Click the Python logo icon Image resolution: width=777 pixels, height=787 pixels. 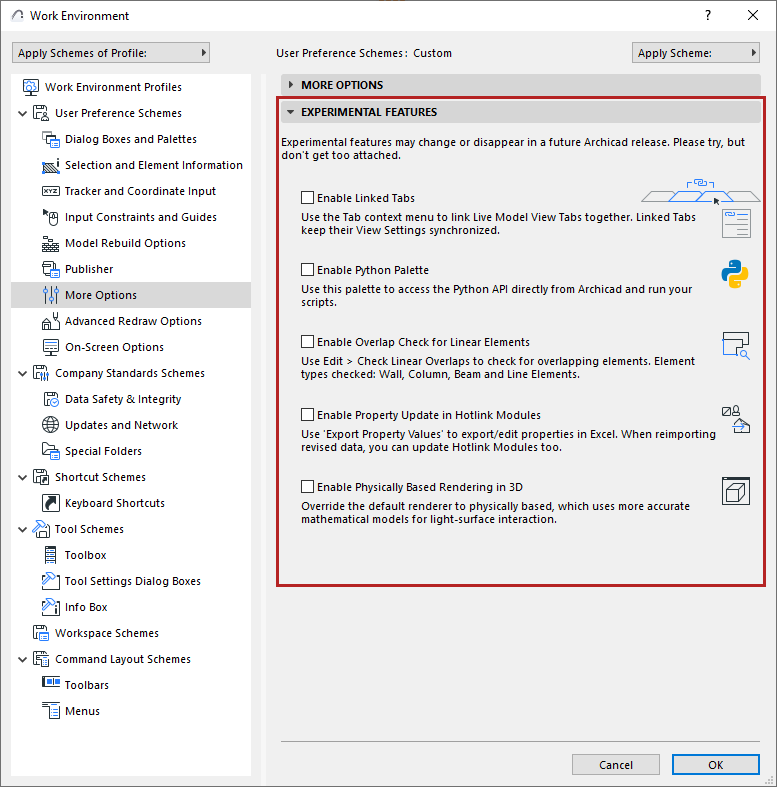click(x=735, y=274)
